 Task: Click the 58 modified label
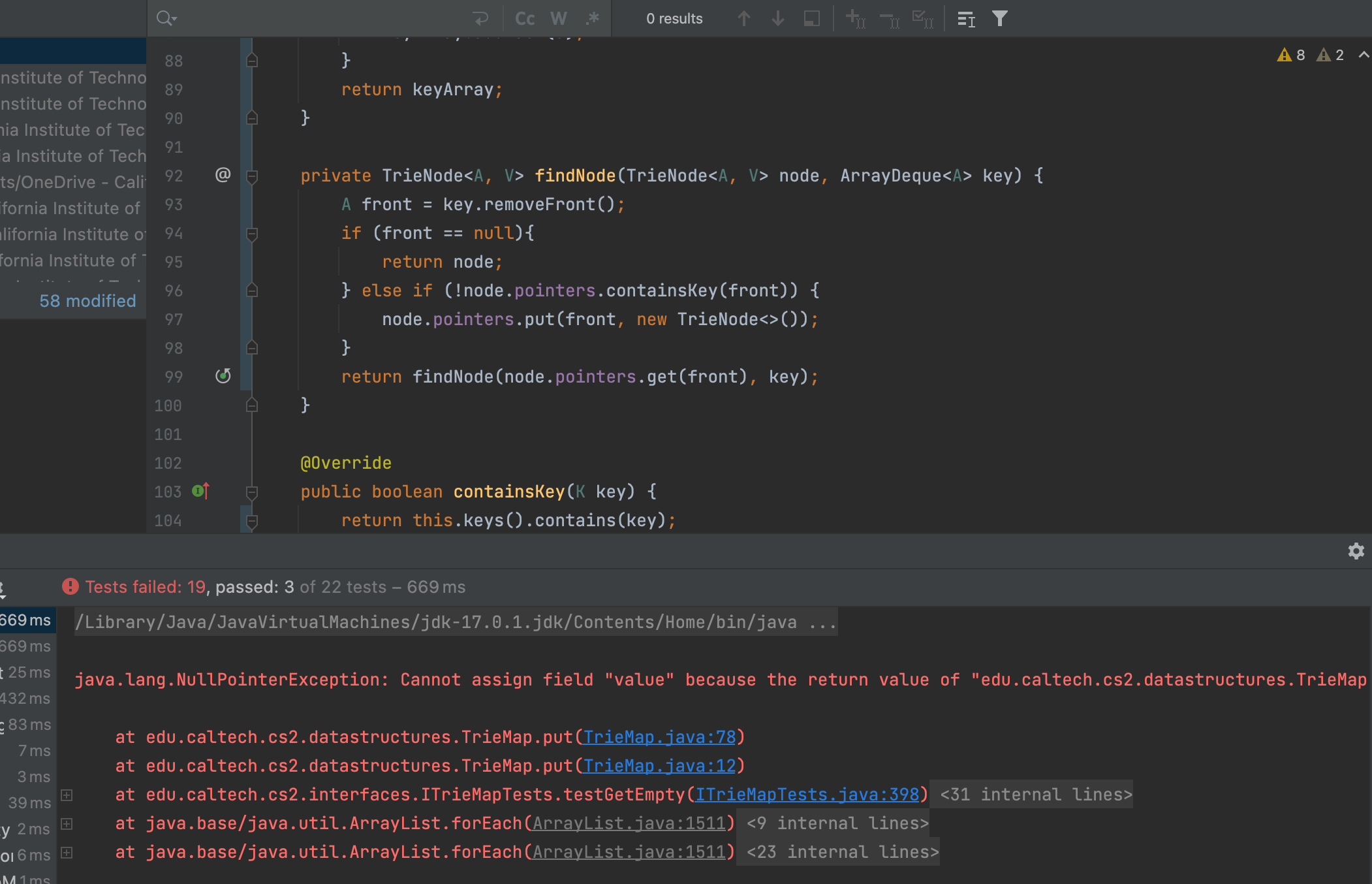pyautogui.click(x=87, y=301)
